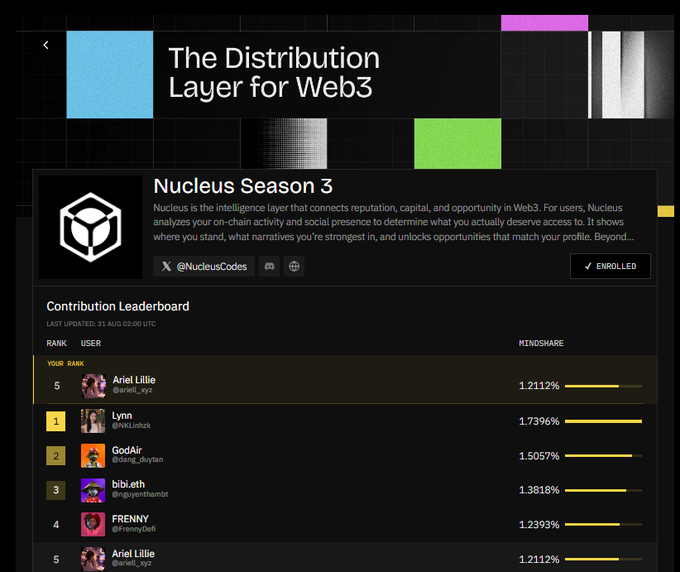Visit the website via globe icon

coord(294,266)
